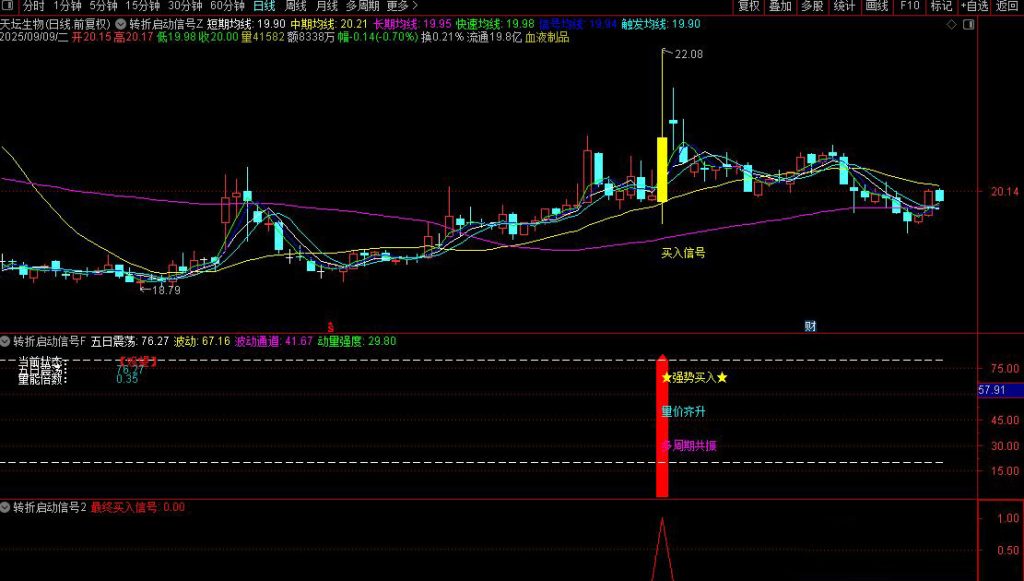Image resolution: width=1024 pixels, height=581 pixels.
Task: Click the 返回 back button
Action: [1008, 6]
